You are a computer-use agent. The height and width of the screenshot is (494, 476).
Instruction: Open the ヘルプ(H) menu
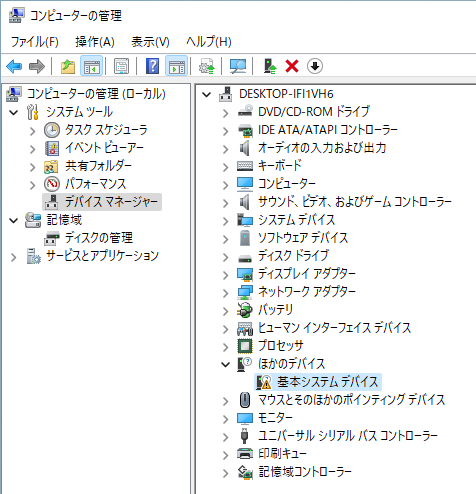point(209,42)
